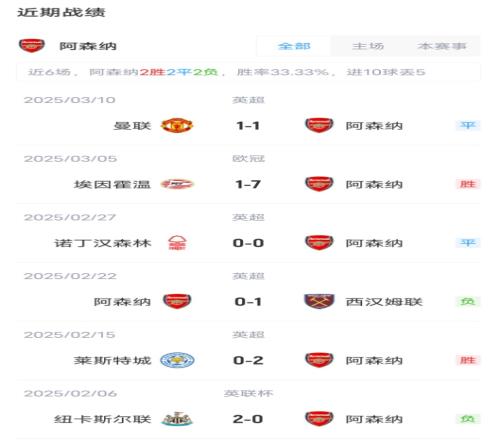Click the 纽卡斯尔联 team name
500x440 pixels.
click(102, 419)
